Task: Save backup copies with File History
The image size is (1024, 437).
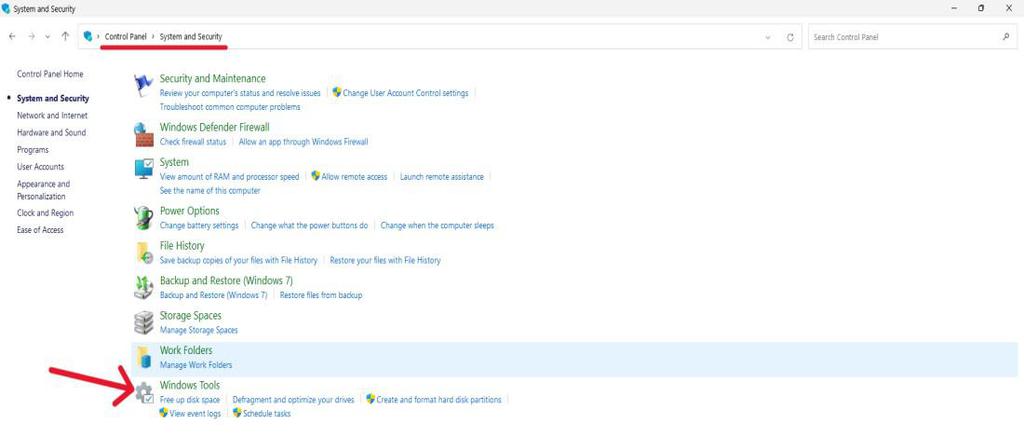Action: [x=238, y=261]
